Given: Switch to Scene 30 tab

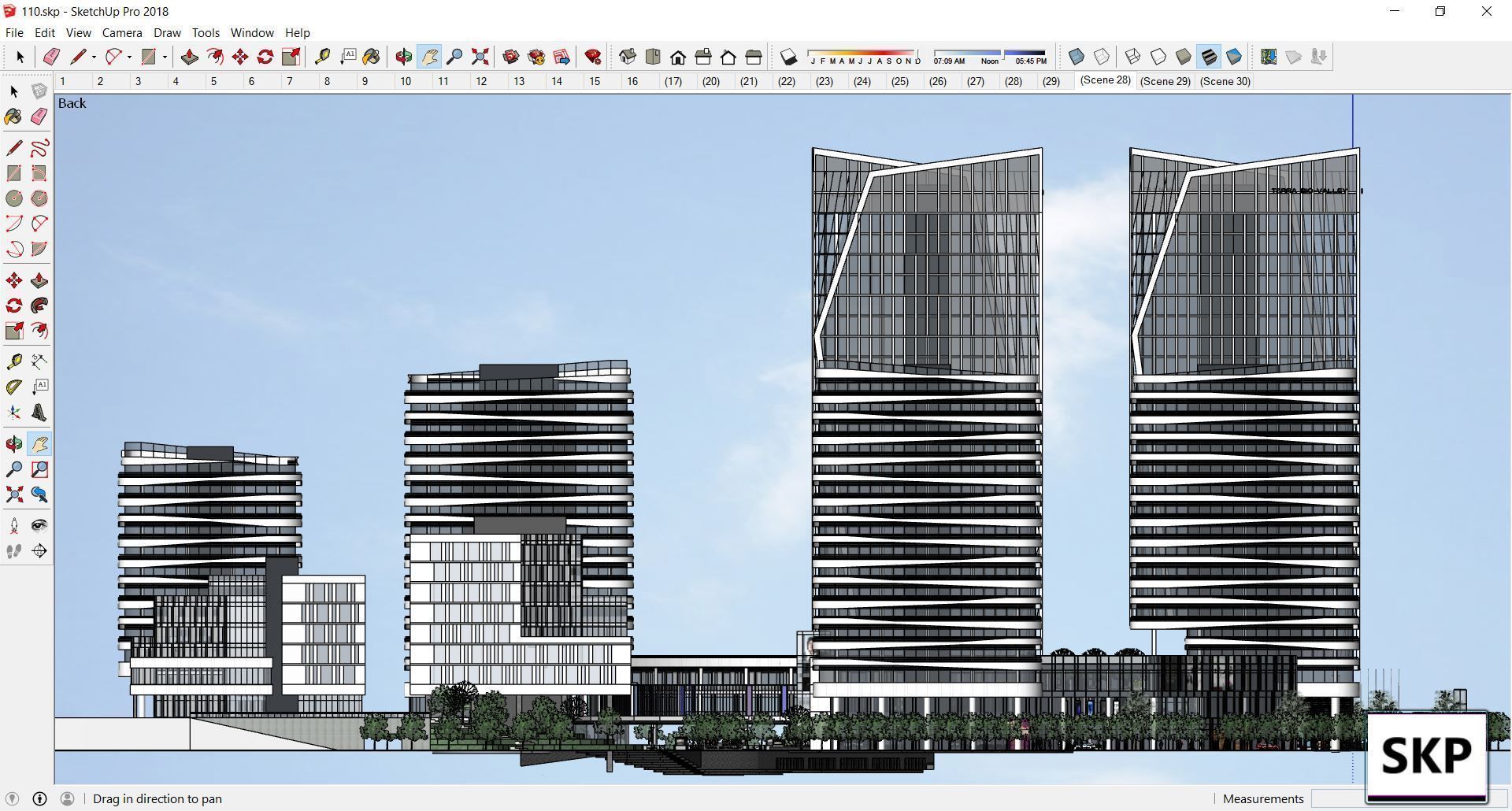Looking at the screenshot, I should tap(1225, 81).
